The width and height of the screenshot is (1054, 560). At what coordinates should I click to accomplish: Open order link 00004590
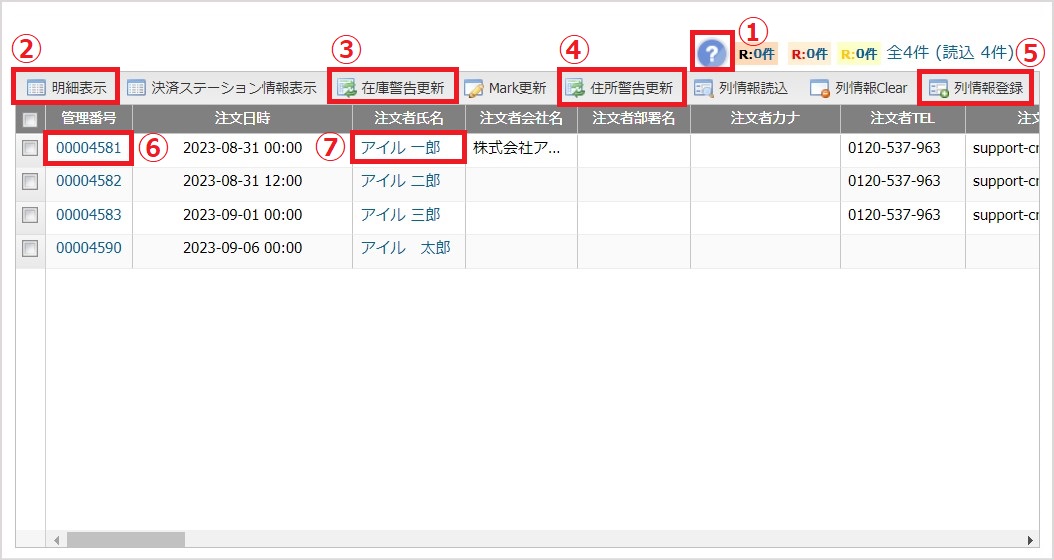pos(89,248)
